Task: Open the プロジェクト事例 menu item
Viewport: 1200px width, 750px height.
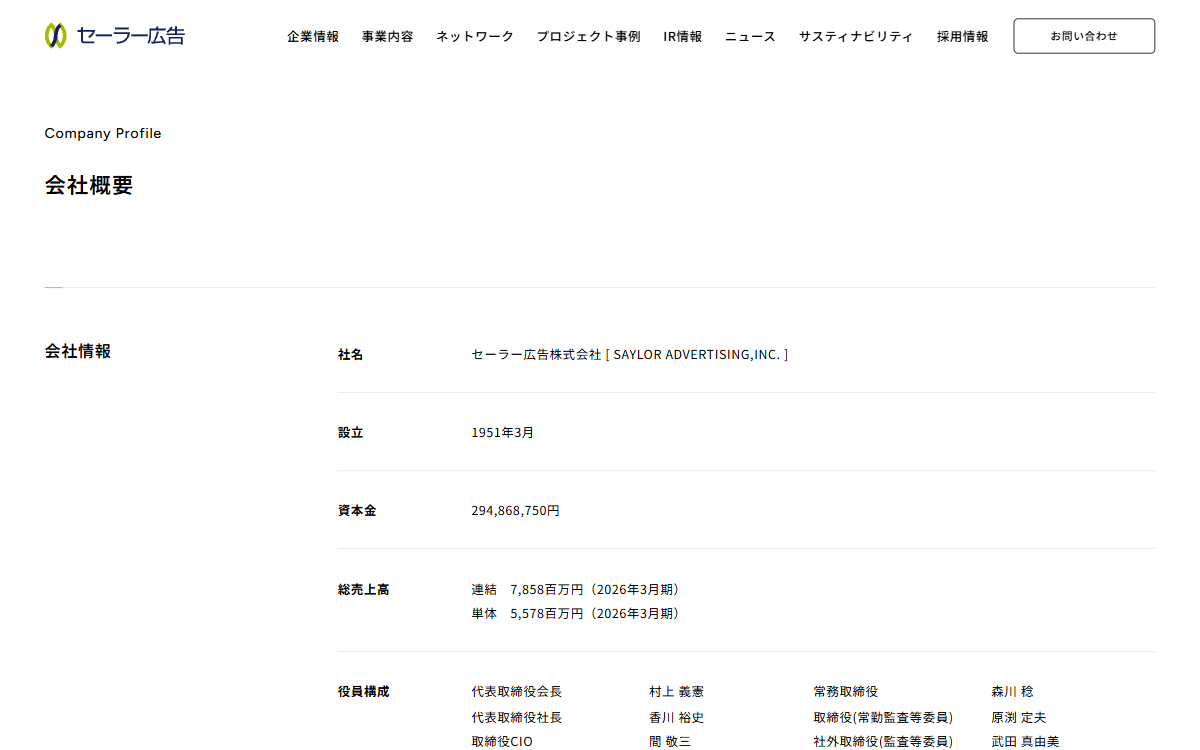Action: (x=588, y=36)
